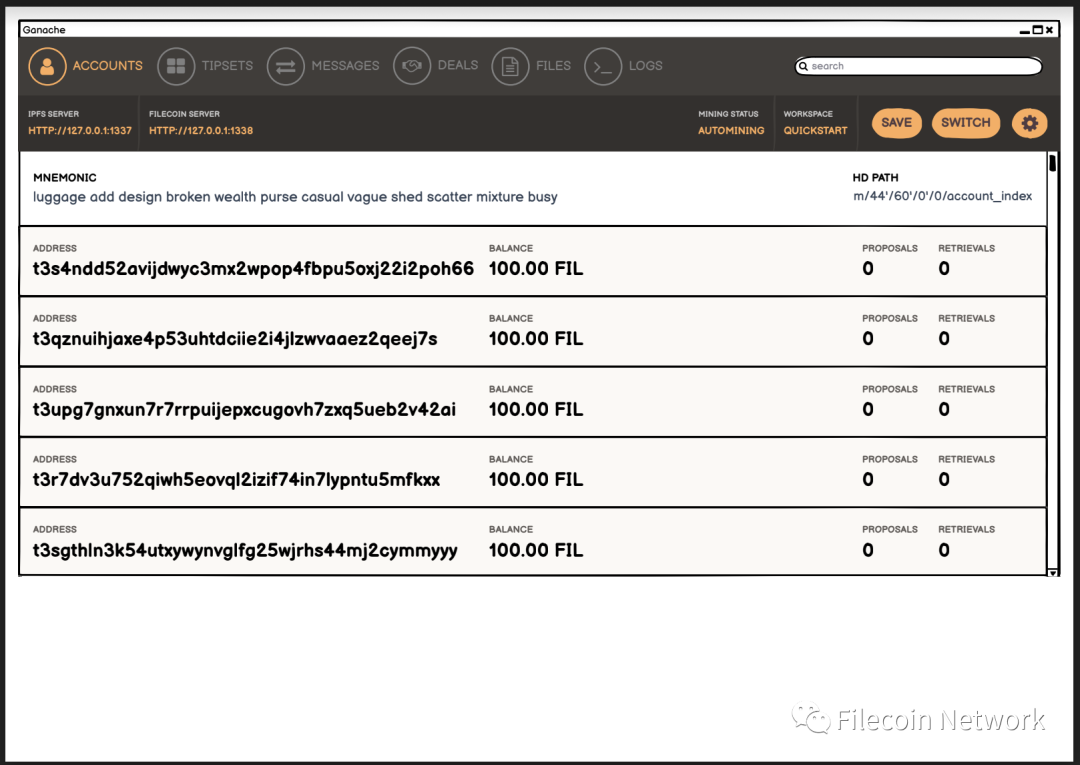Image resolution: width=1080 pixels, height=765 pixels.
Task: Click the Filecoin server URL 127.0.0.1:1338
Action: [x=201, y=130]
